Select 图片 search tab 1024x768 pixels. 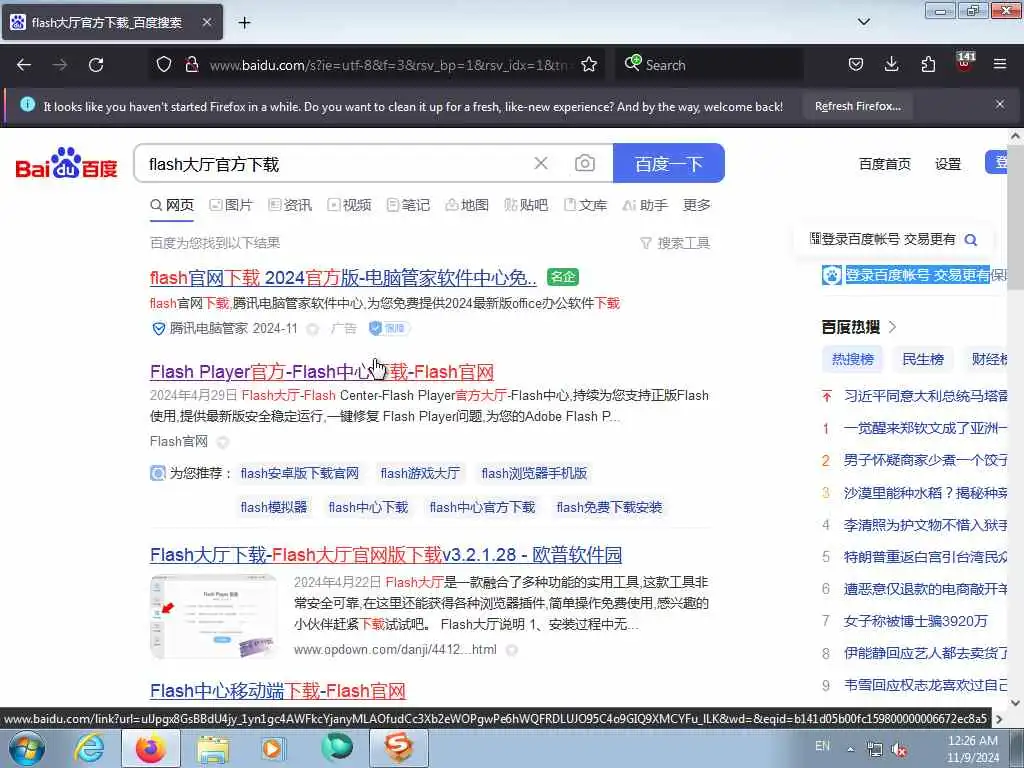(x=231, y=205)
